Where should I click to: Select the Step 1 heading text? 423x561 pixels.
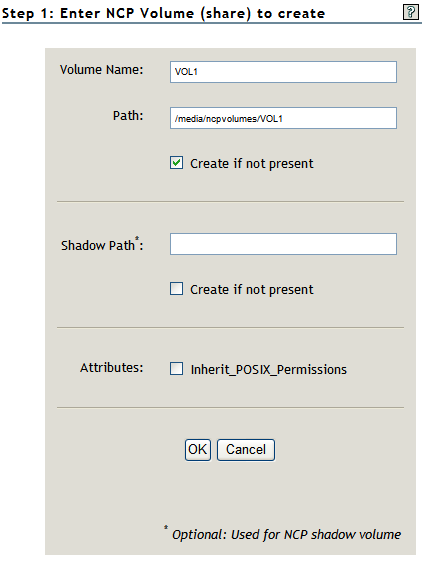pos(164,13)
